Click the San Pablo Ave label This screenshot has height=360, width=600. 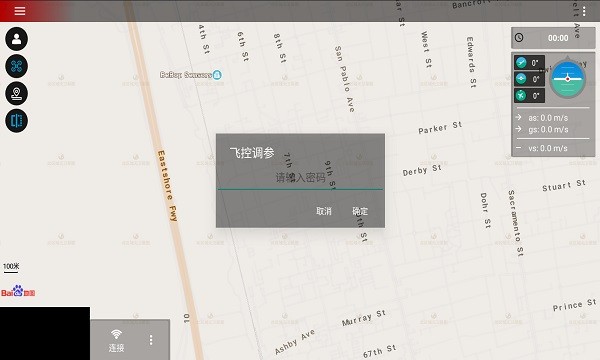tap(344, 79)
